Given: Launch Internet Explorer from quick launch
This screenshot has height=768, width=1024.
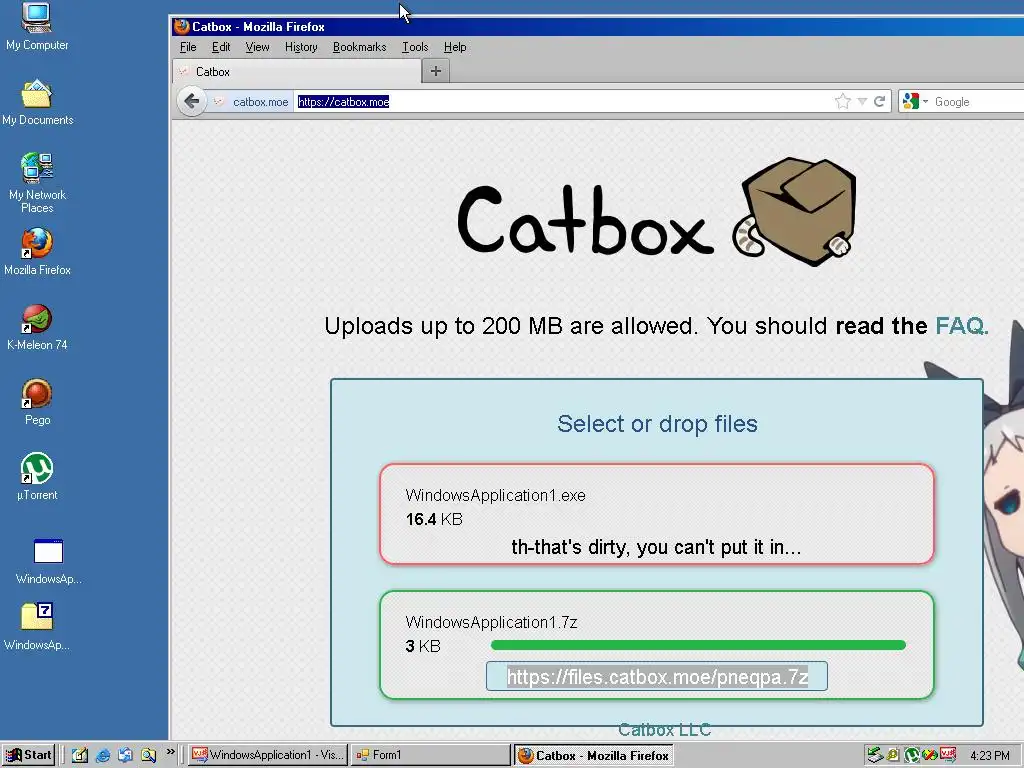Looking at the screenshot, I should pos(103,755).
